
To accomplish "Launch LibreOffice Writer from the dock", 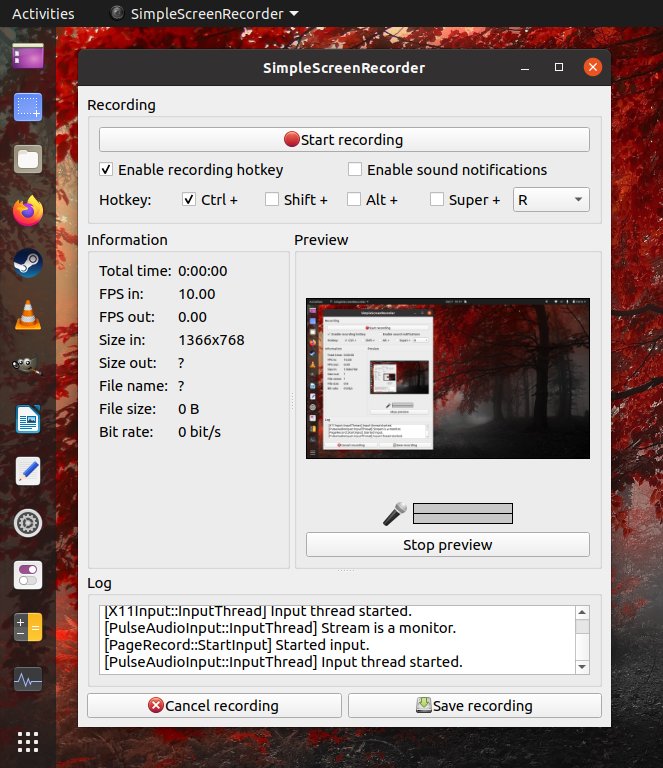I will tap(28, 419).
